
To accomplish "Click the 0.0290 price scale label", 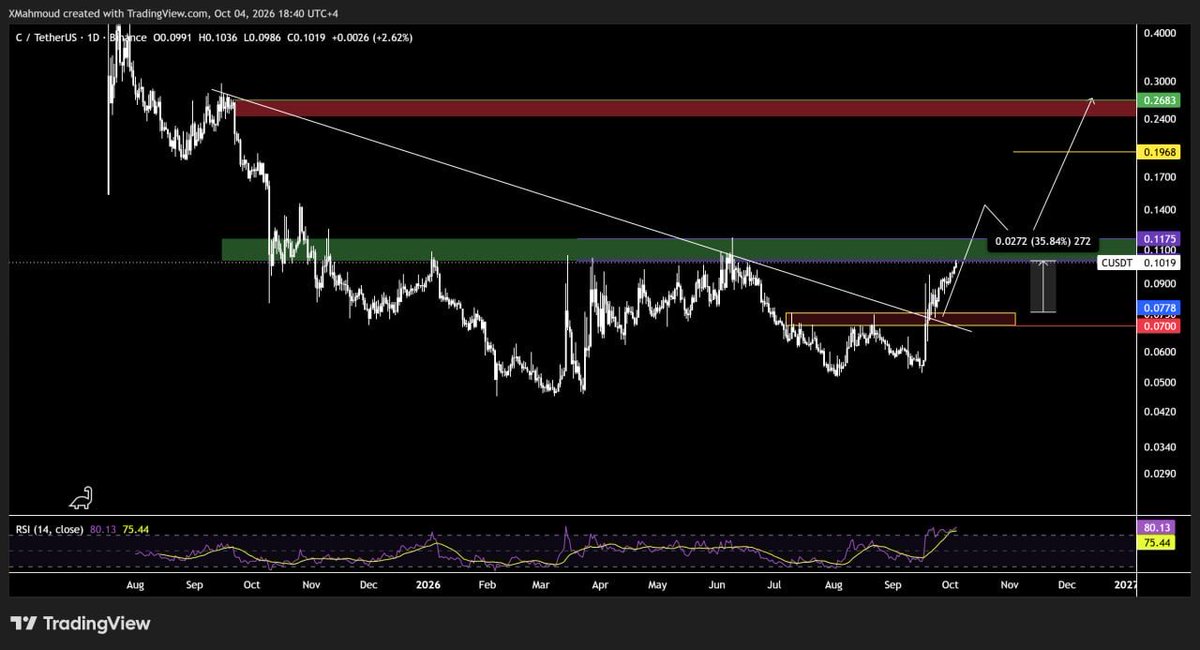I will pyautogui.click(x=1159, y=472).
